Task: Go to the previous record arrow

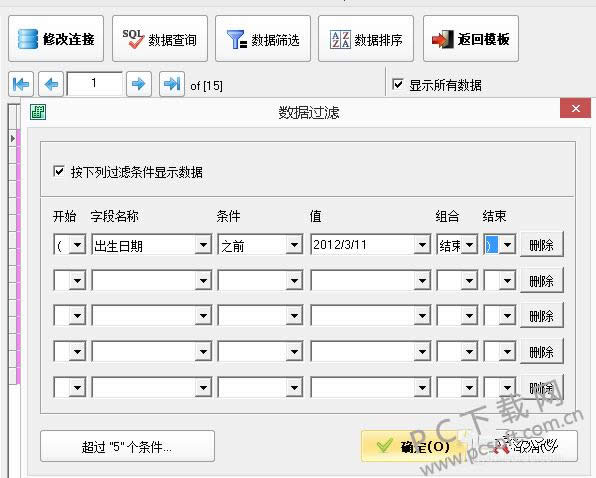Action: 51,84
